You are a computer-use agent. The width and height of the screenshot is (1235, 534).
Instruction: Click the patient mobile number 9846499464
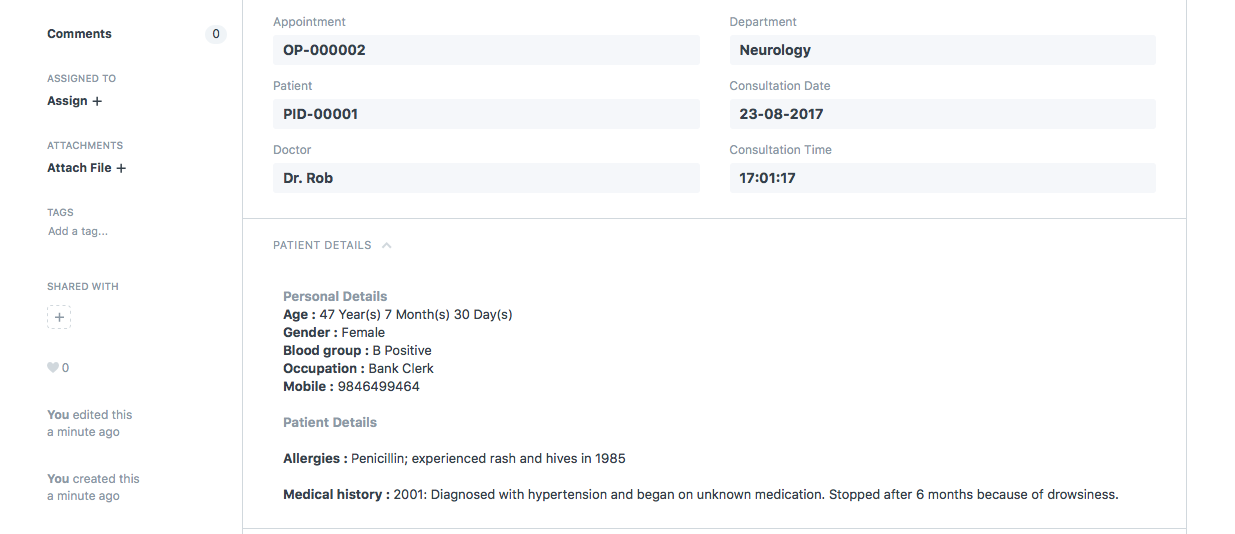[378, 386]
